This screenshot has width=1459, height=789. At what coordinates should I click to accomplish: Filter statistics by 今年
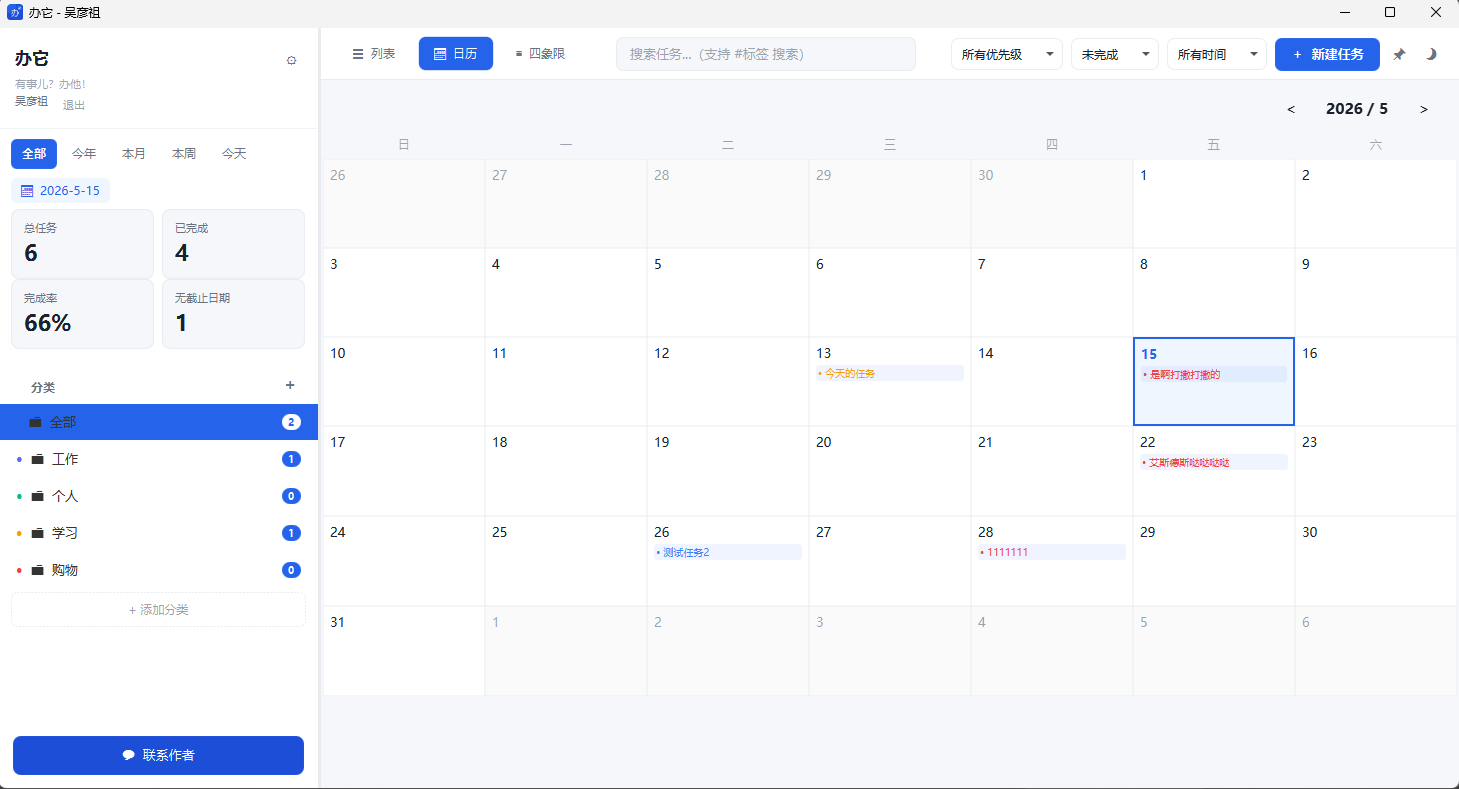click(x=84, y=154)
